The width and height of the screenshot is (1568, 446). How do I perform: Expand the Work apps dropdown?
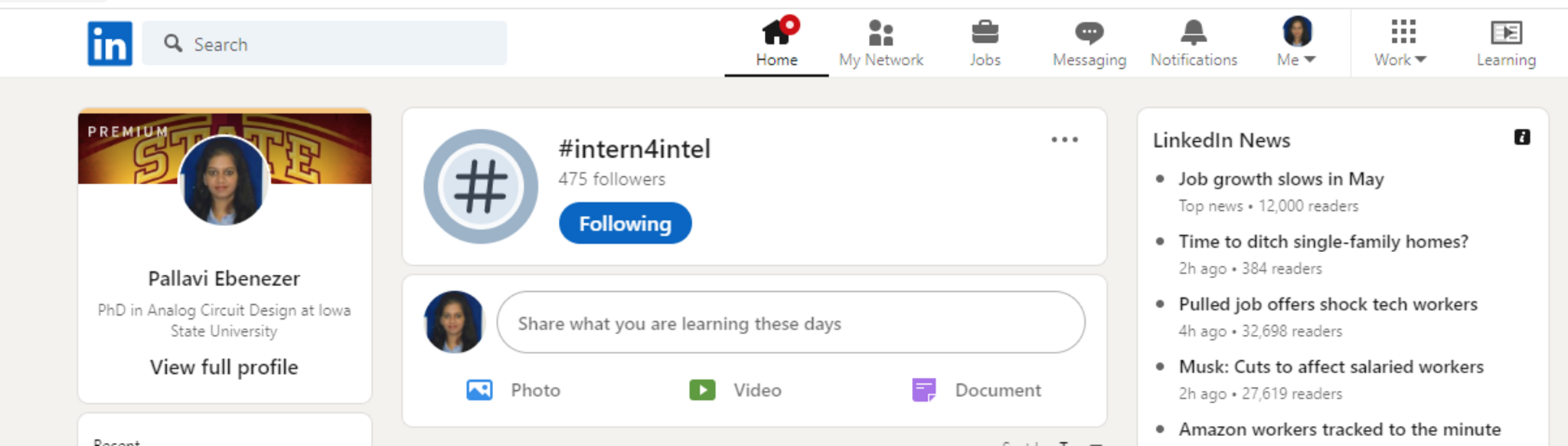point(1401,43)
